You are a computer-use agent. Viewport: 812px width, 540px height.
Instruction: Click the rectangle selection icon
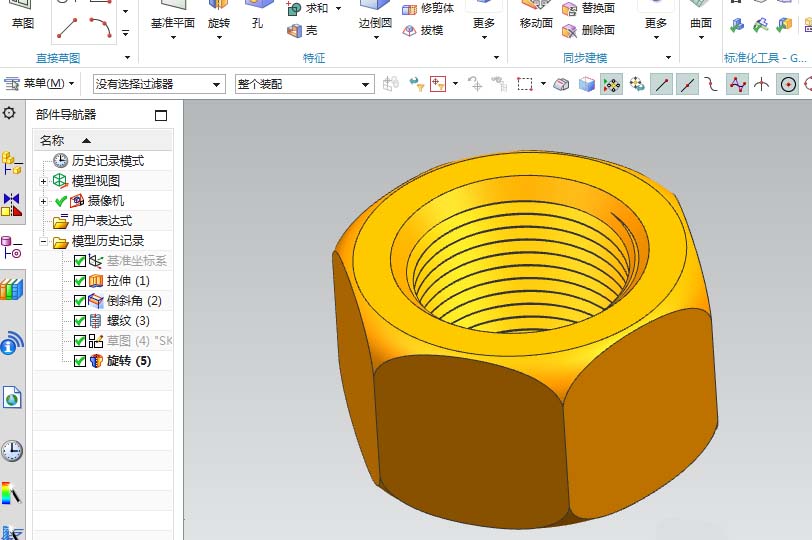pyautogui.click(x=525, y=84)
